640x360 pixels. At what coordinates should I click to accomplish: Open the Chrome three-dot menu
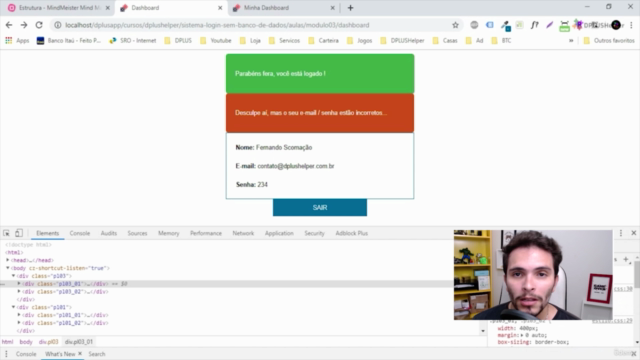point(631,25)
